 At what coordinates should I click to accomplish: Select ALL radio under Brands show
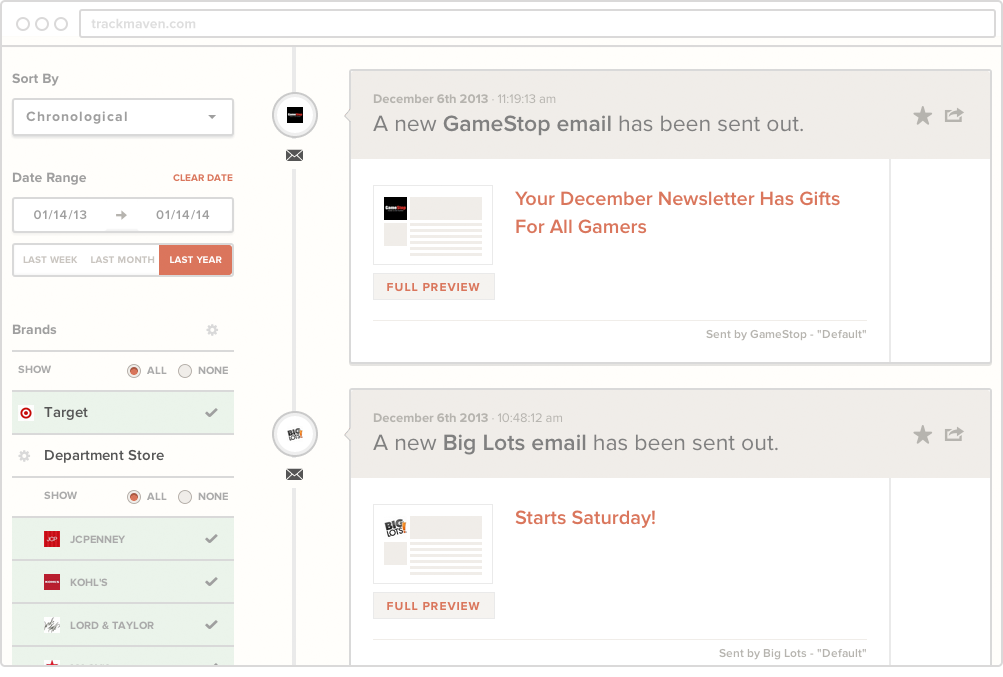pyautogui.click(x=134, y=371)
